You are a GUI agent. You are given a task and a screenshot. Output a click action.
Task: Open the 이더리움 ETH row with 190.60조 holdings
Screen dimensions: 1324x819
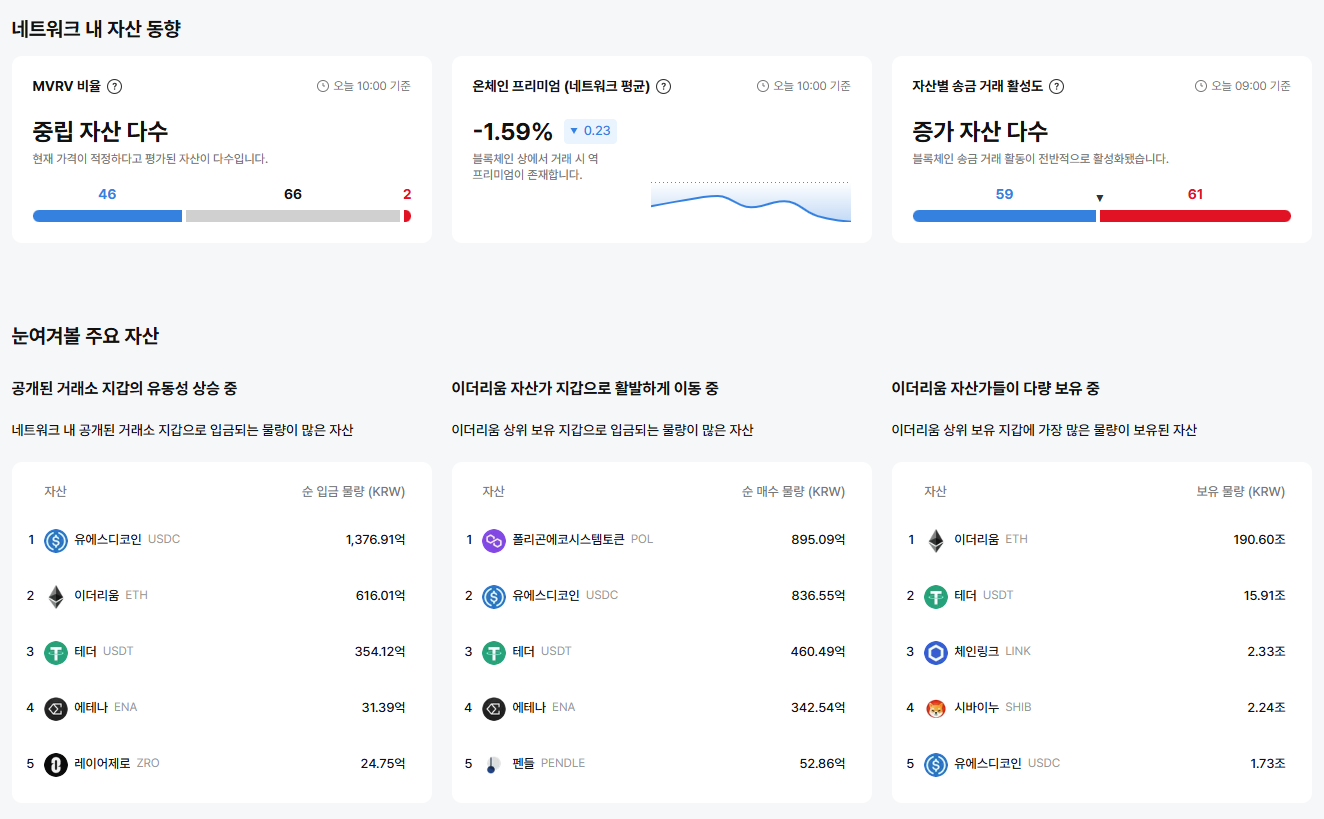[x=1100, y=540]
